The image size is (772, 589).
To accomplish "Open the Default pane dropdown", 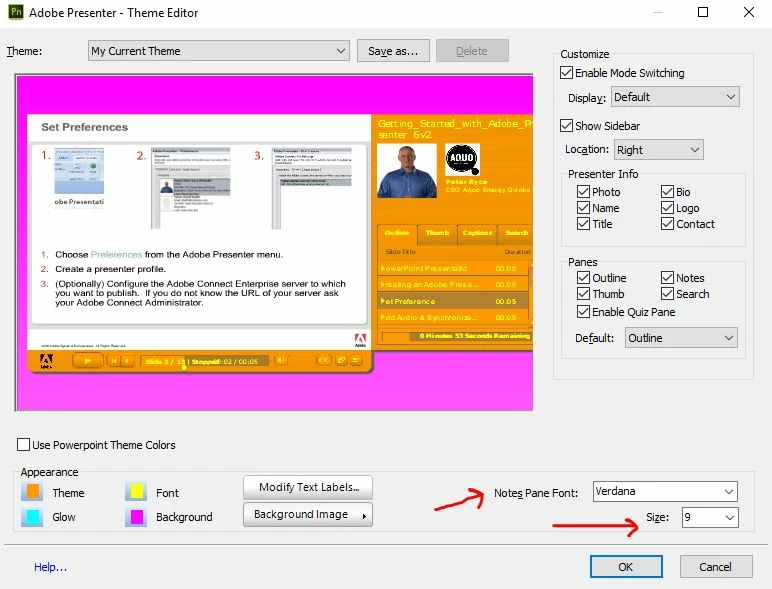I will tap(681, 338).
